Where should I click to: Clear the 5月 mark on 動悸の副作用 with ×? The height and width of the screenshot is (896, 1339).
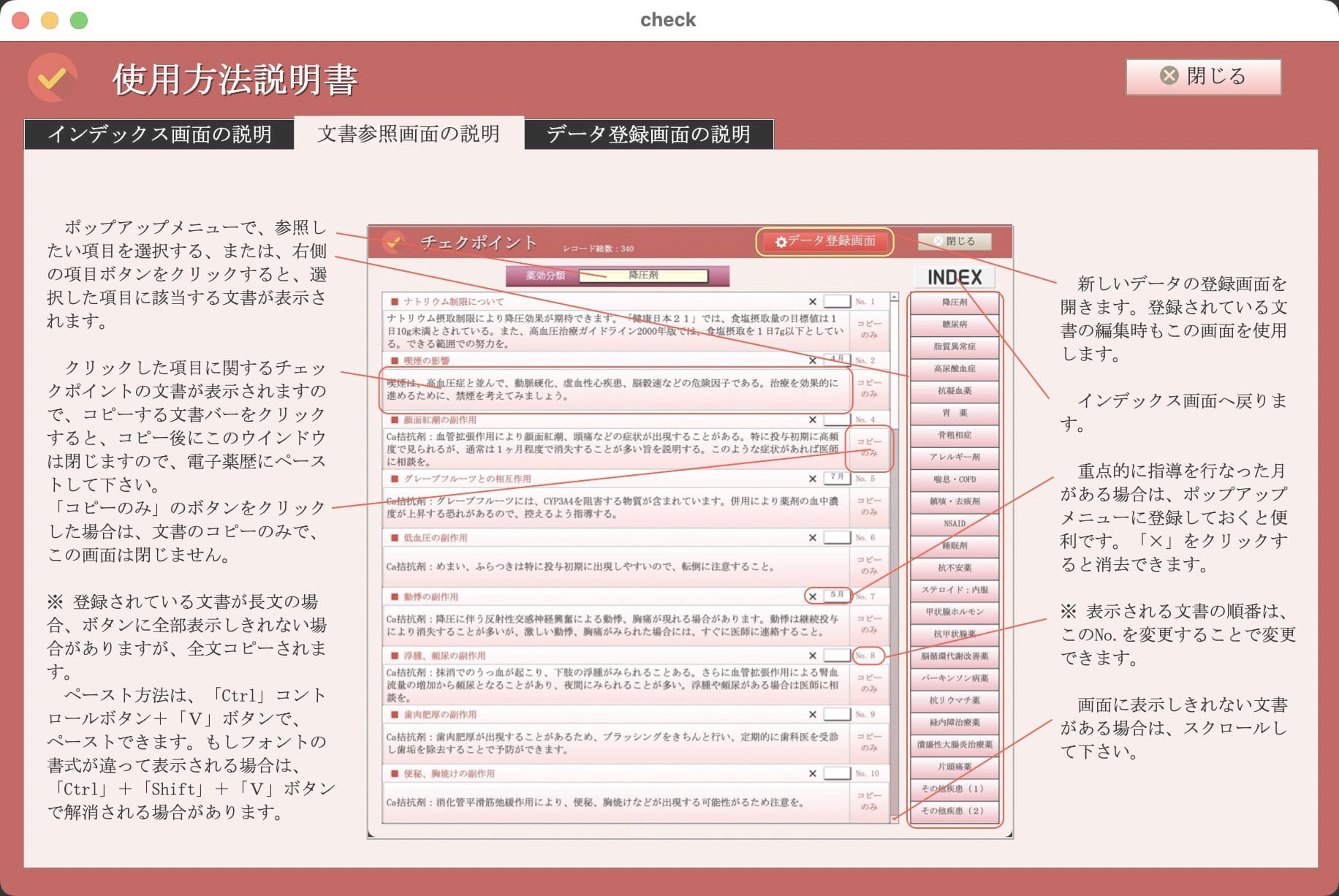pos(813,596)
